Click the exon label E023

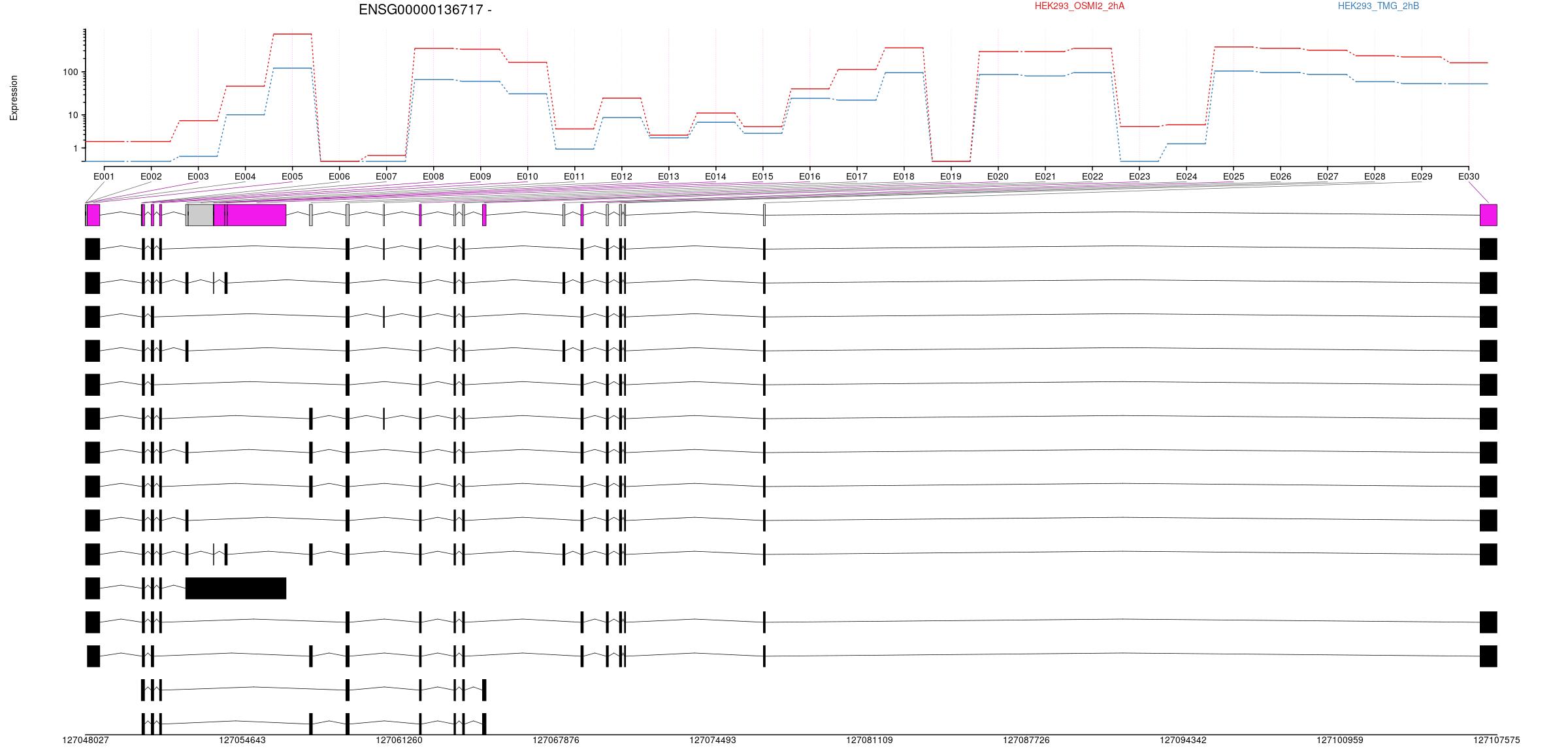pos(1139,176)
